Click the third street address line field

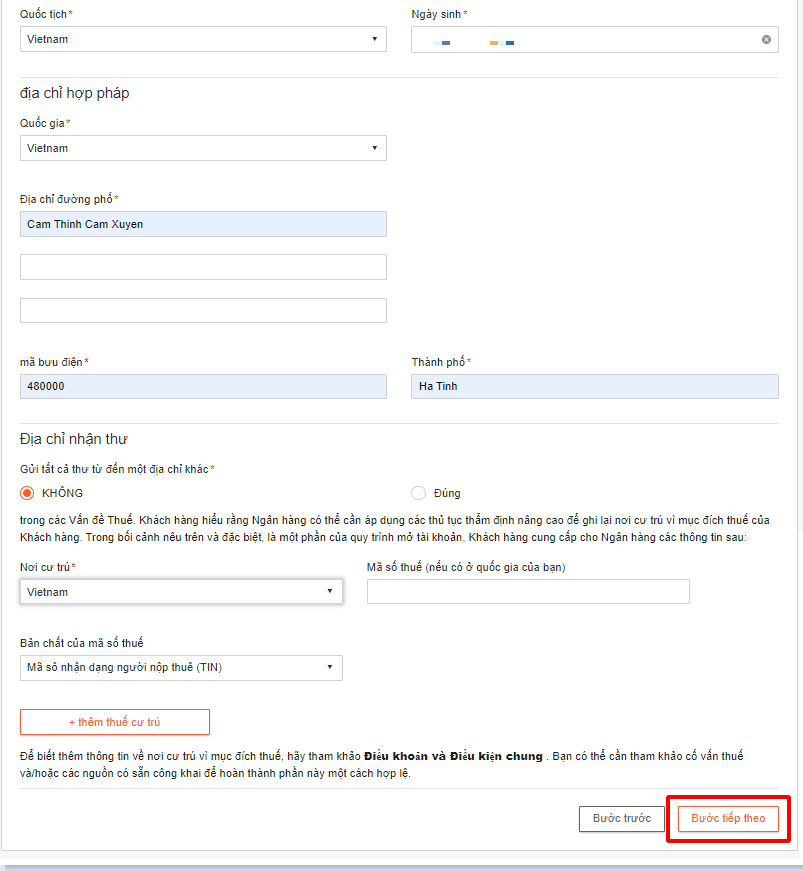point(203,311)
